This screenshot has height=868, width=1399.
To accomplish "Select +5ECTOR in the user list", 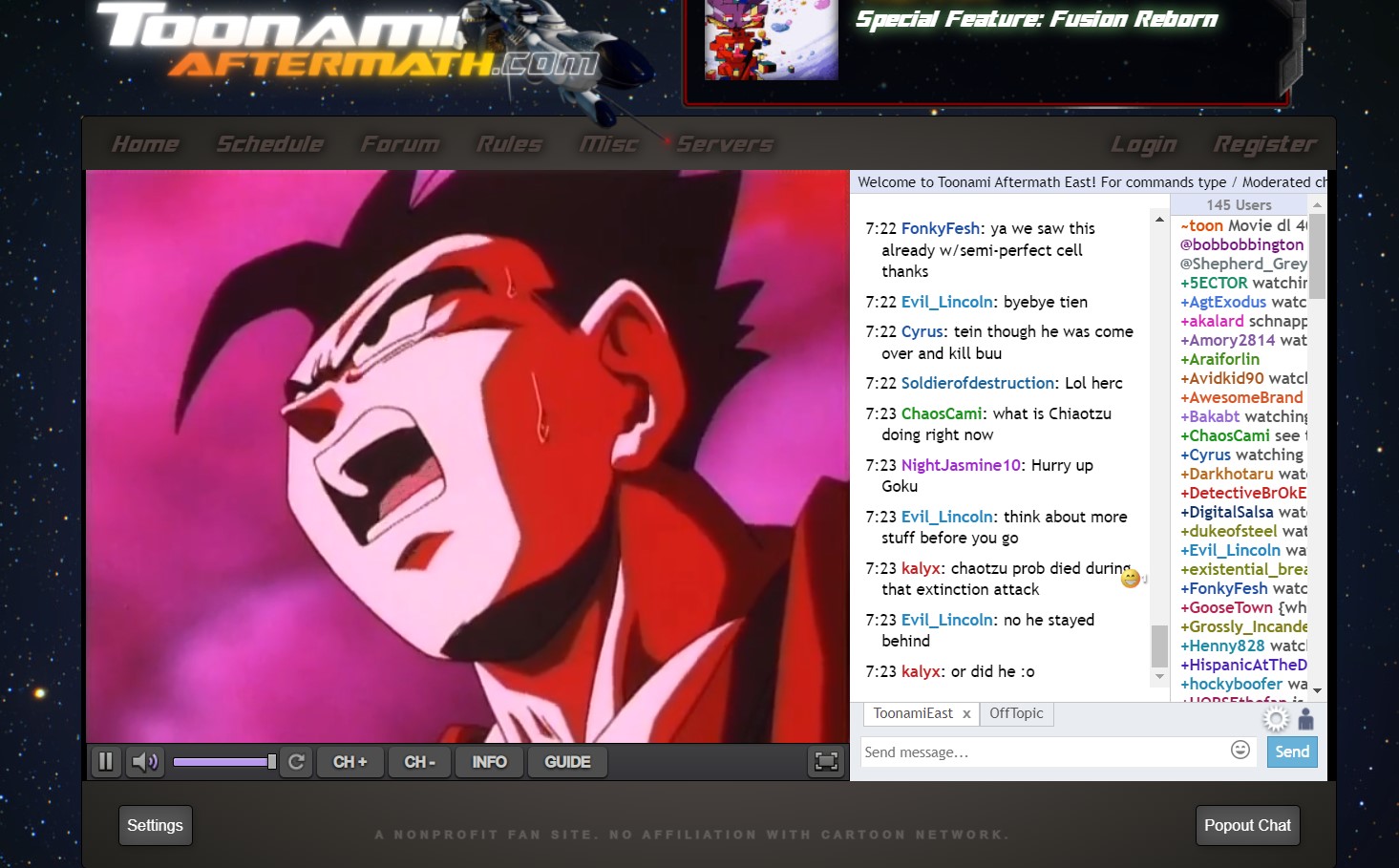I will 1214,283.
